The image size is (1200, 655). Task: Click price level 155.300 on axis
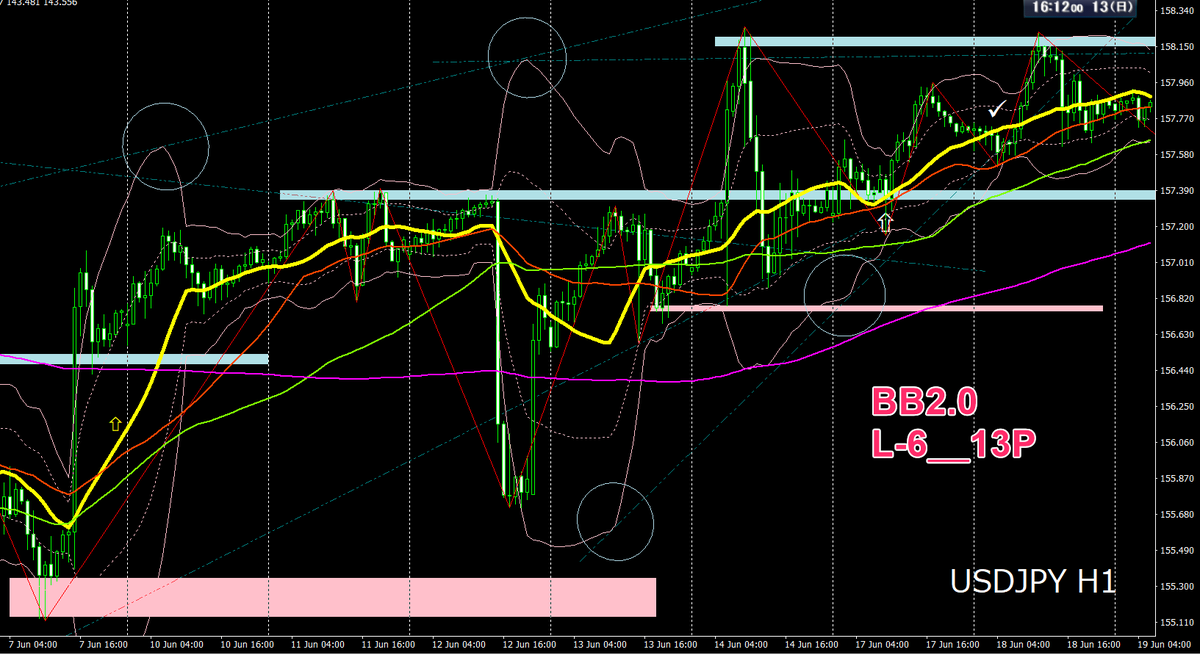[1178, 587]
